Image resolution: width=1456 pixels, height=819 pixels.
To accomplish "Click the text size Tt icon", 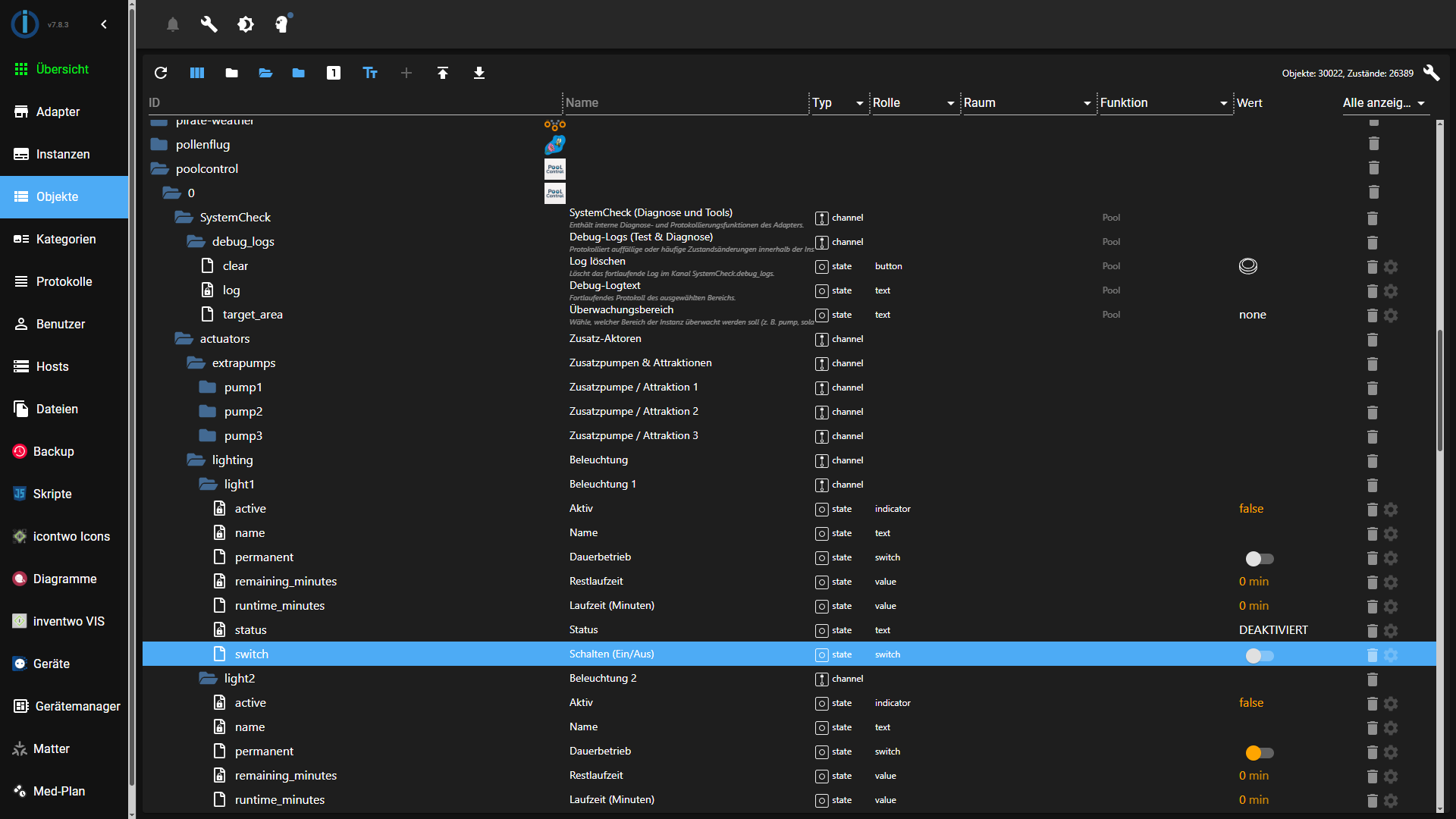I will pyautogui.click(x=370, y=73).
